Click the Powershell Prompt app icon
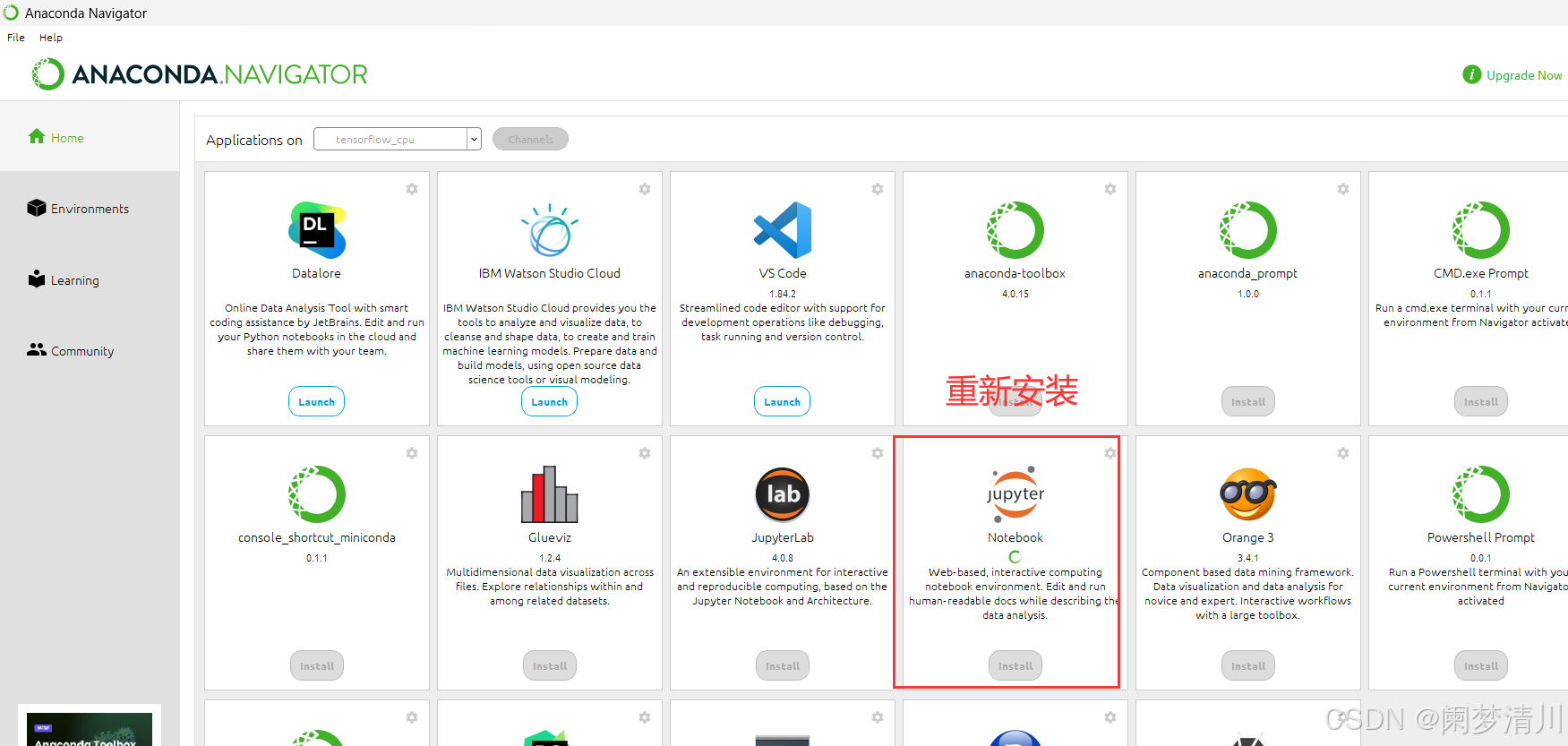Viewport: 1568px width, 746px height. point(1481,494)
